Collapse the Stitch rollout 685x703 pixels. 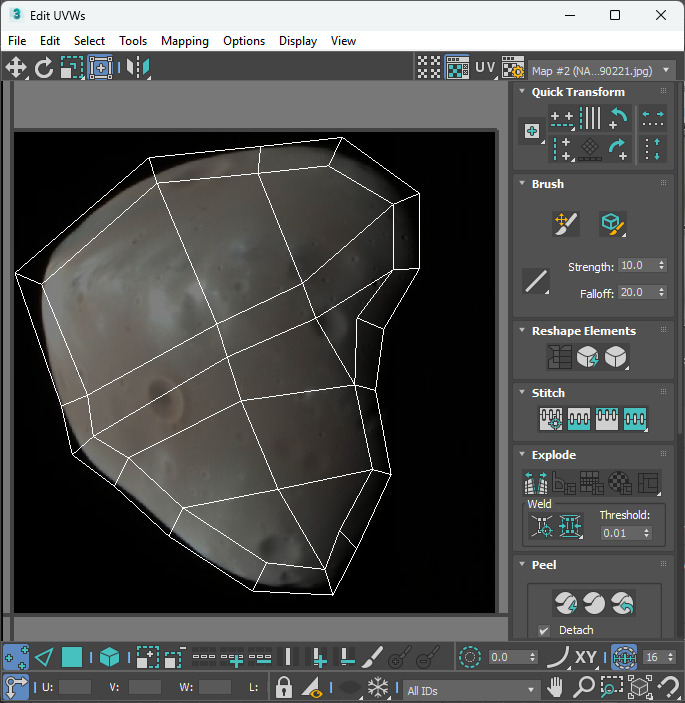pos(522,392)
